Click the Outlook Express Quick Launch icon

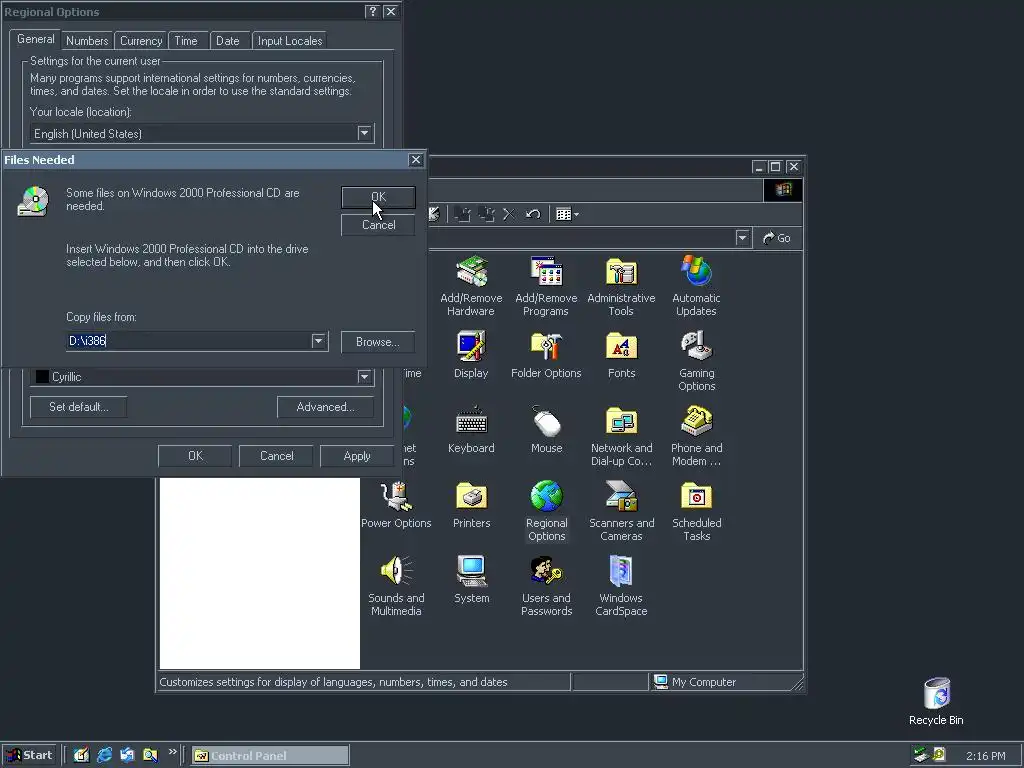[127, 755]
